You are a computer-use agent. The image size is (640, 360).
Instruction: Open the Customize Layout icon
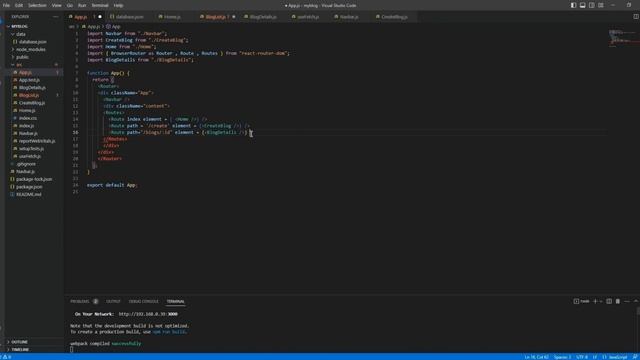pos(601,5)
